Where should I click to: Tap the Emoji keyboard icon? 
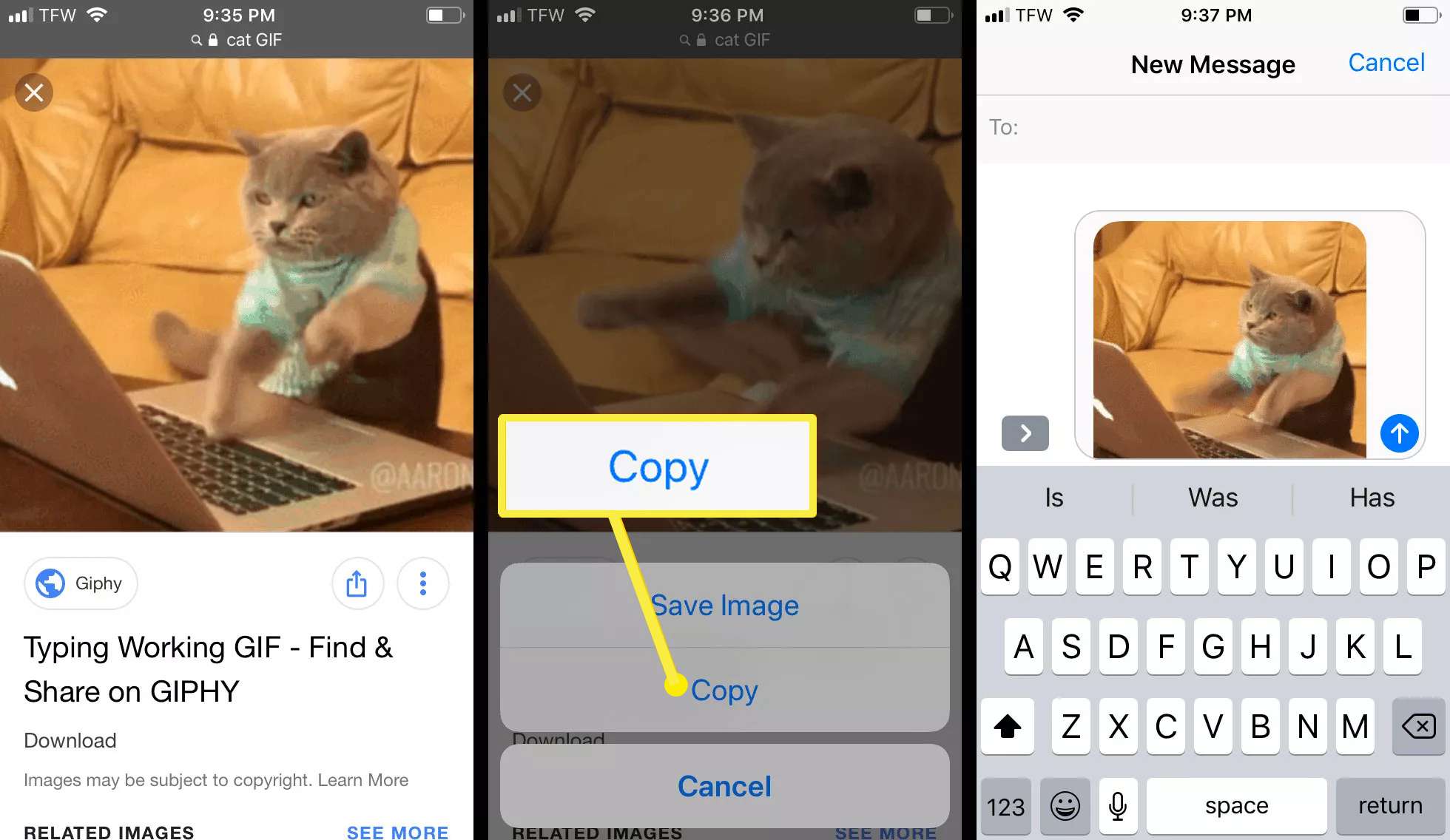point(1063,803)
